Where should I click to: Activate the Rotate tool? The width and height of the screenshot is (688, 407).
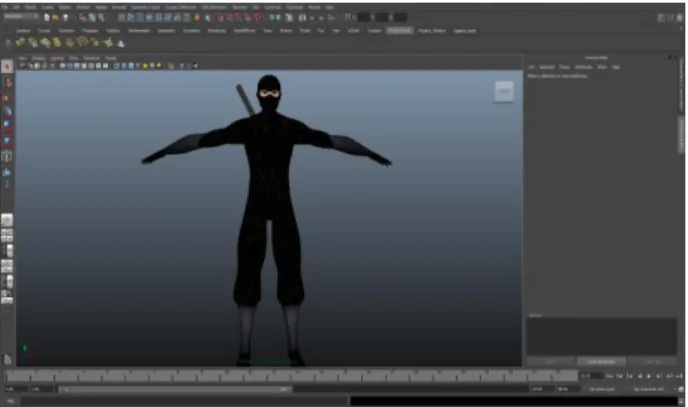pos(7,126)
